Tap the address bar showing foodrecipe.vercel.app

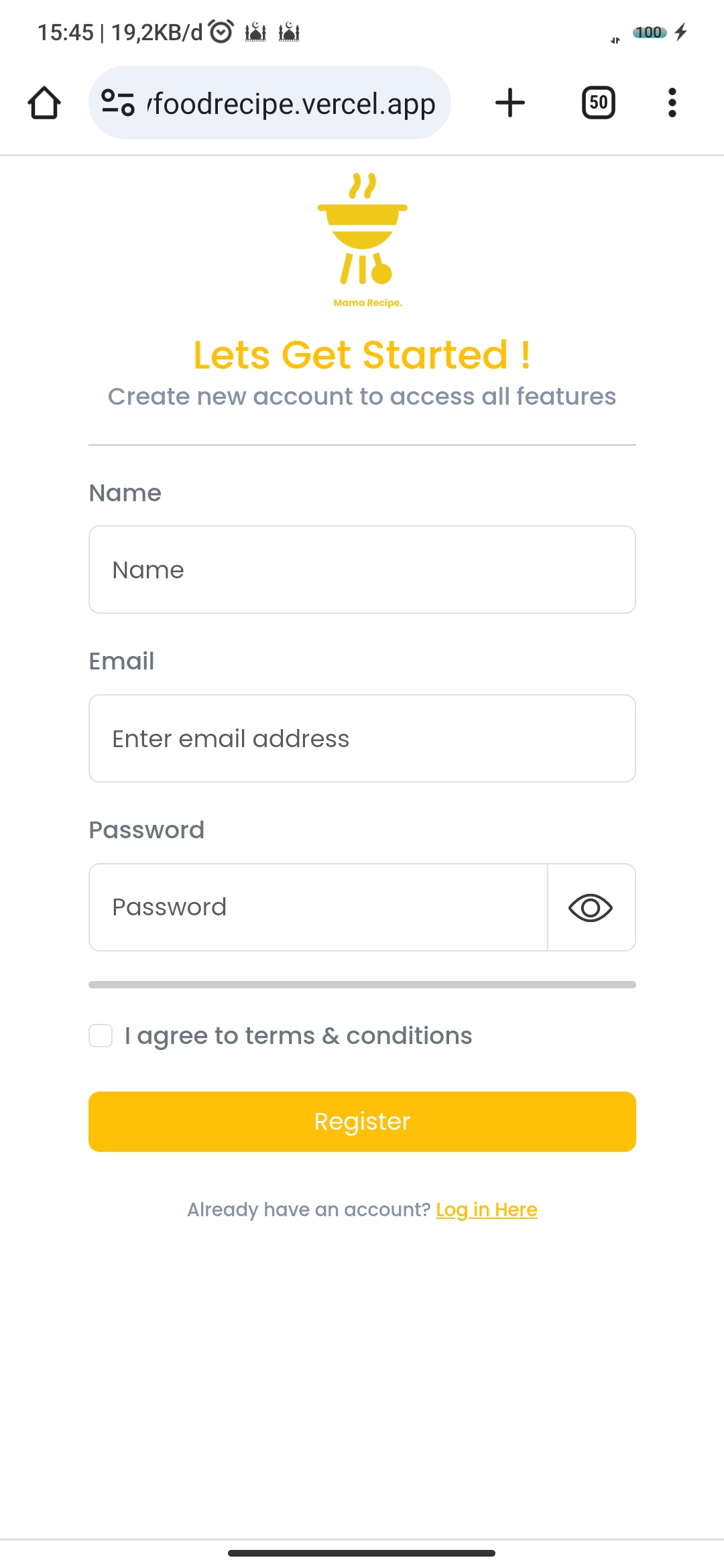point(288,102)
